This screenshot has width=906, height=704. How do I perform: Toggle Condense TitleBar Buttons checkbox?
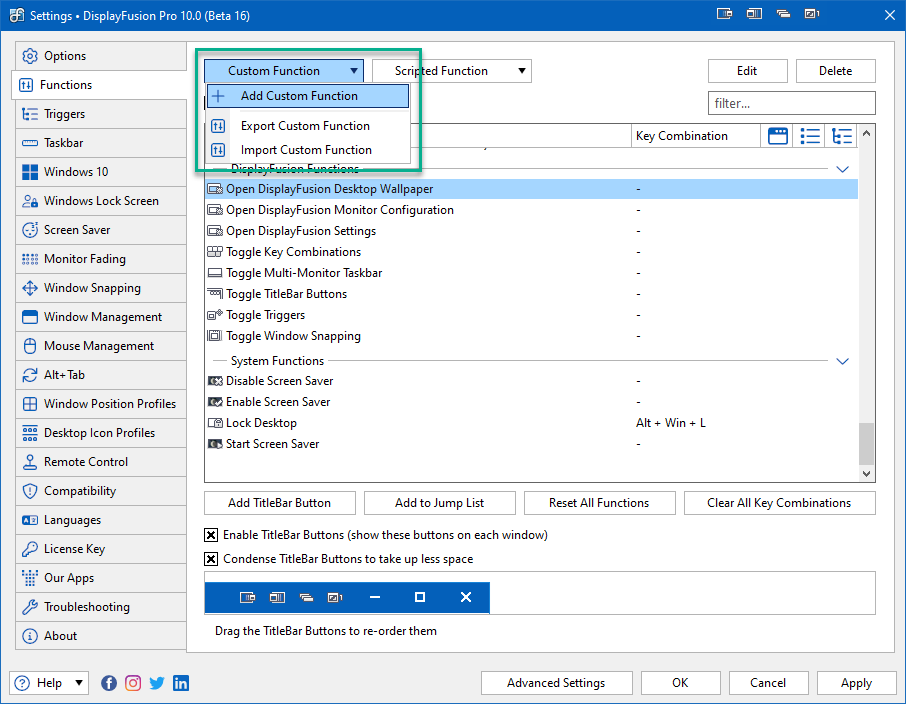(211, 559)
